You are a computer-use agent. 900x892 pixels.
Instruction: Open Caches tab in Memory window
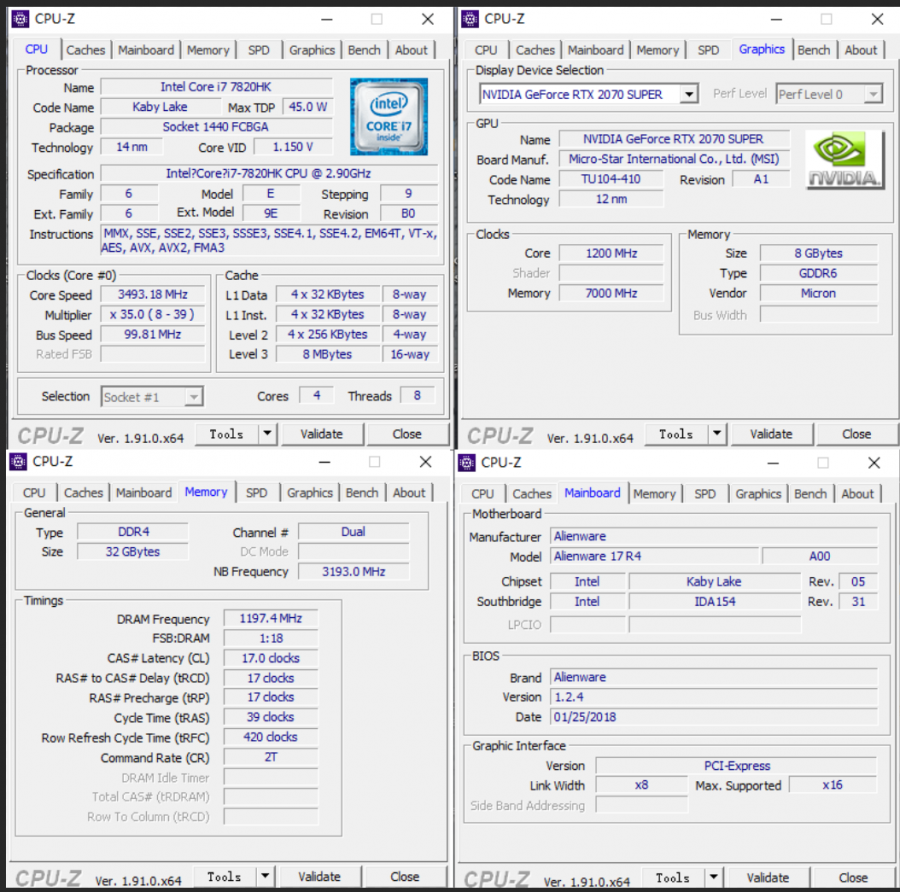(x=83, y=493)
